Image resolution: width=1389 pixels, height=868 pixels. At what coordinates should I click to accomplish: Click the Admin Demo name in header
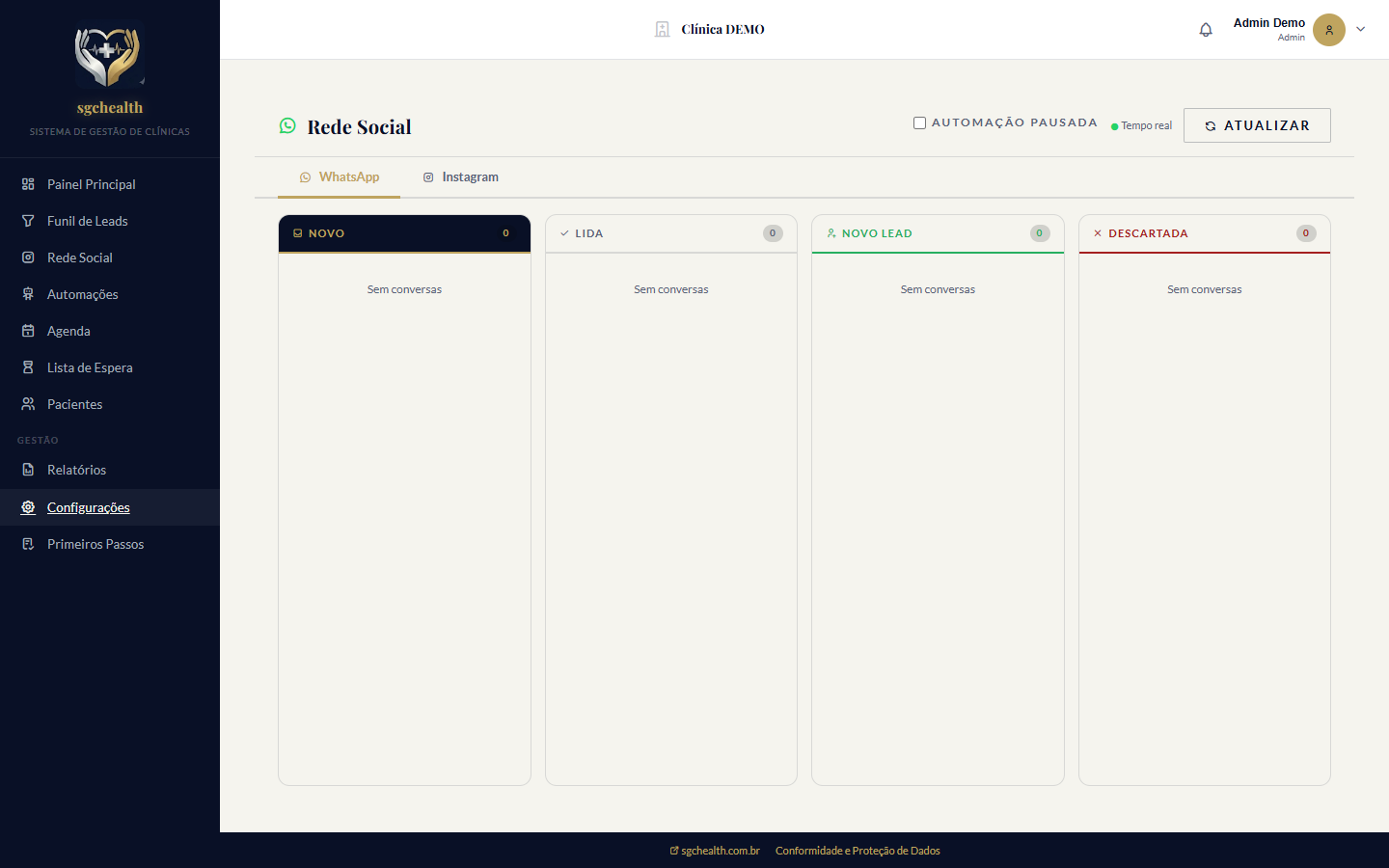(1269, 23)
